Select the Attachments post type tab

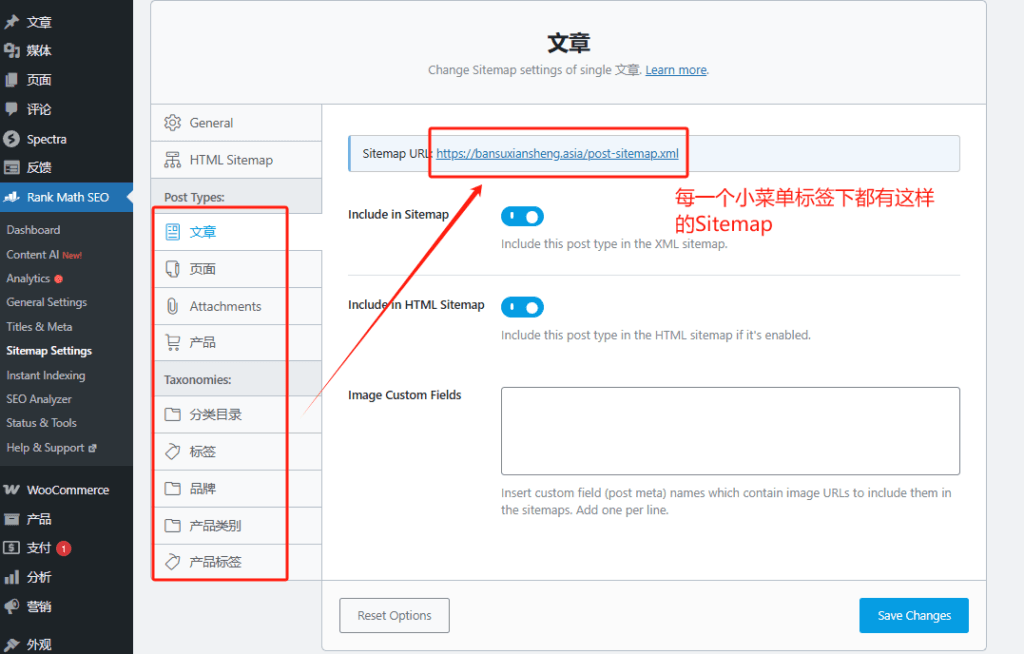[x=236, y=306]
